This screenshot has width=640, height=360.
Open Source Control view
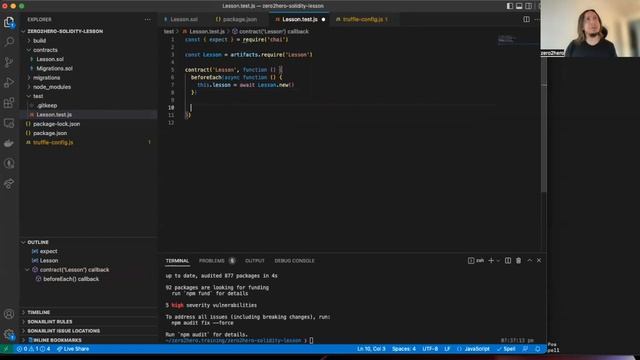(9, 62)
